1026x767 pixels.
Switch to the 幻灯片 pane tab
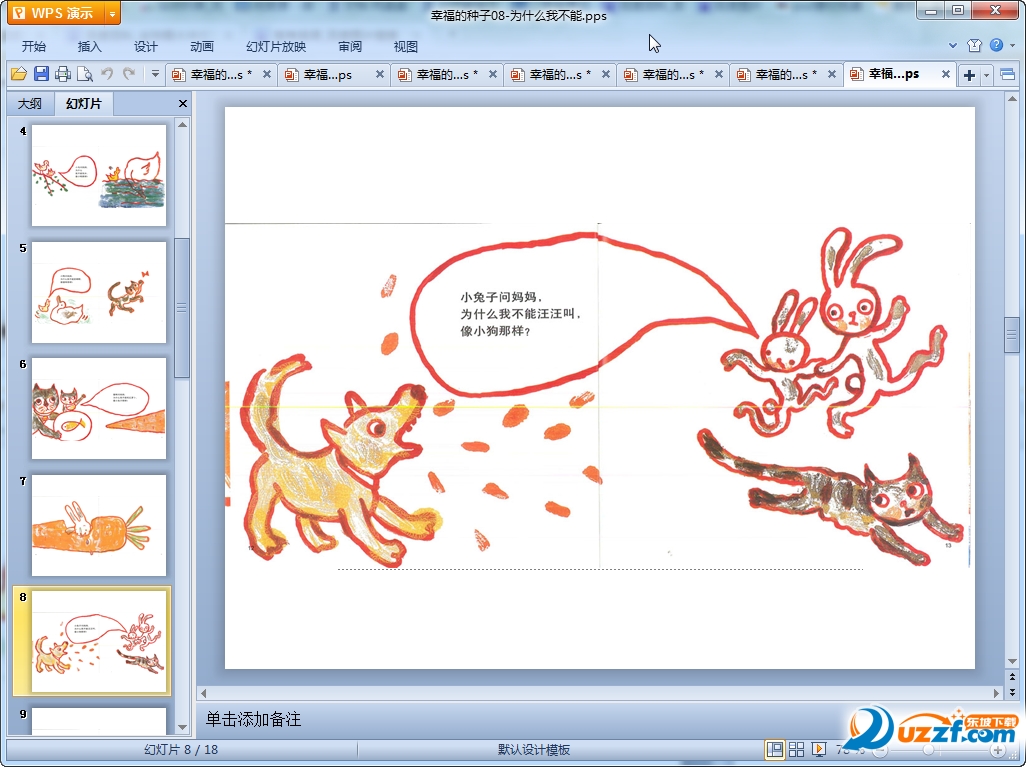84,103
